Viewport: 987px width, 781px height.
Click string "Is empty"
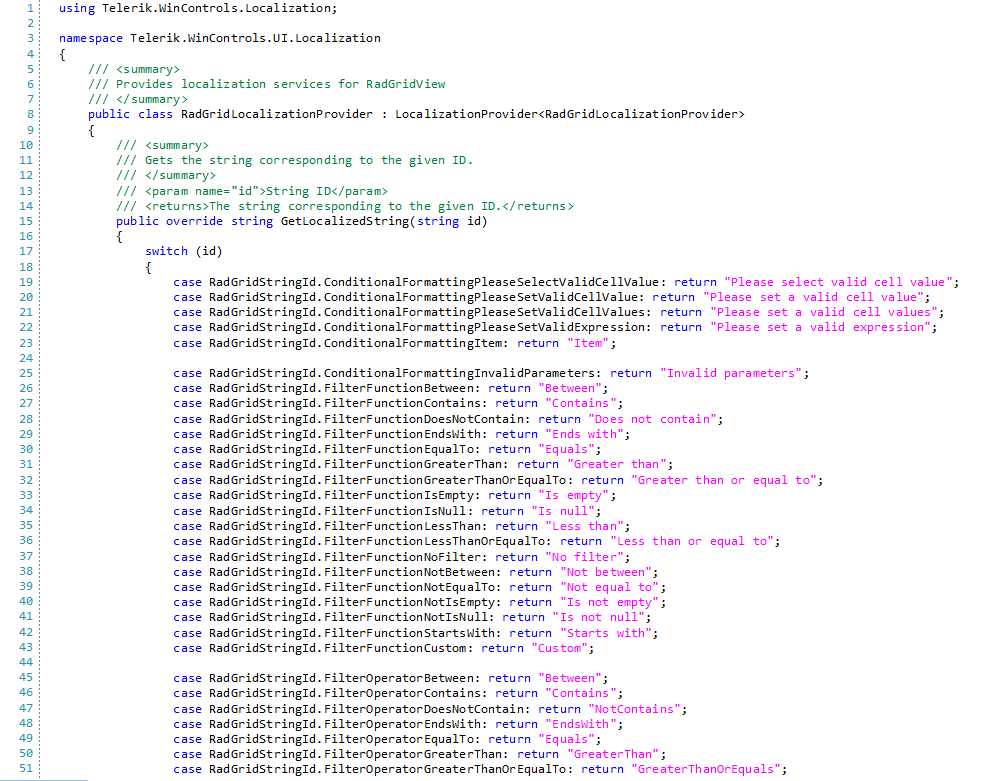point(573,495)
